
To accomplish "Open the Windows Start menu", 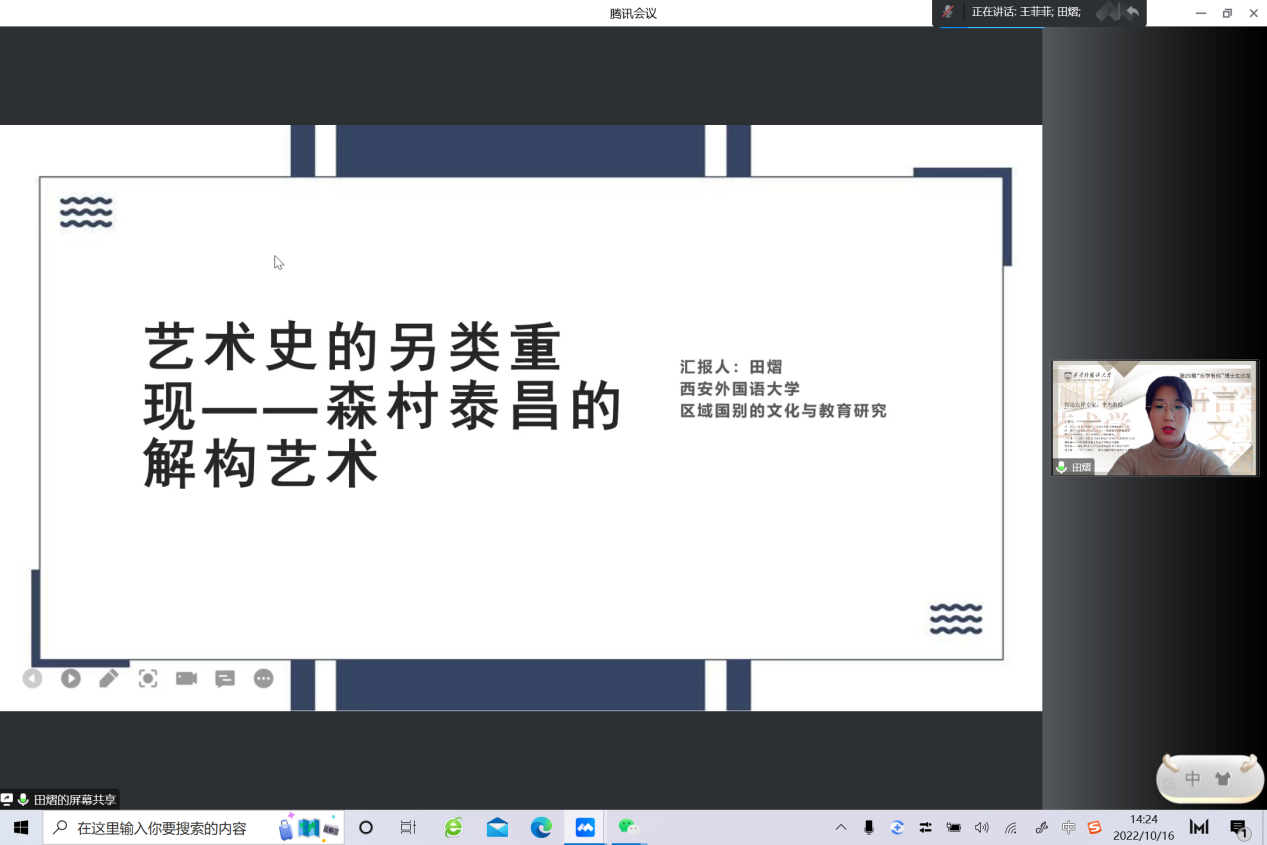I will tap(21, 827).
